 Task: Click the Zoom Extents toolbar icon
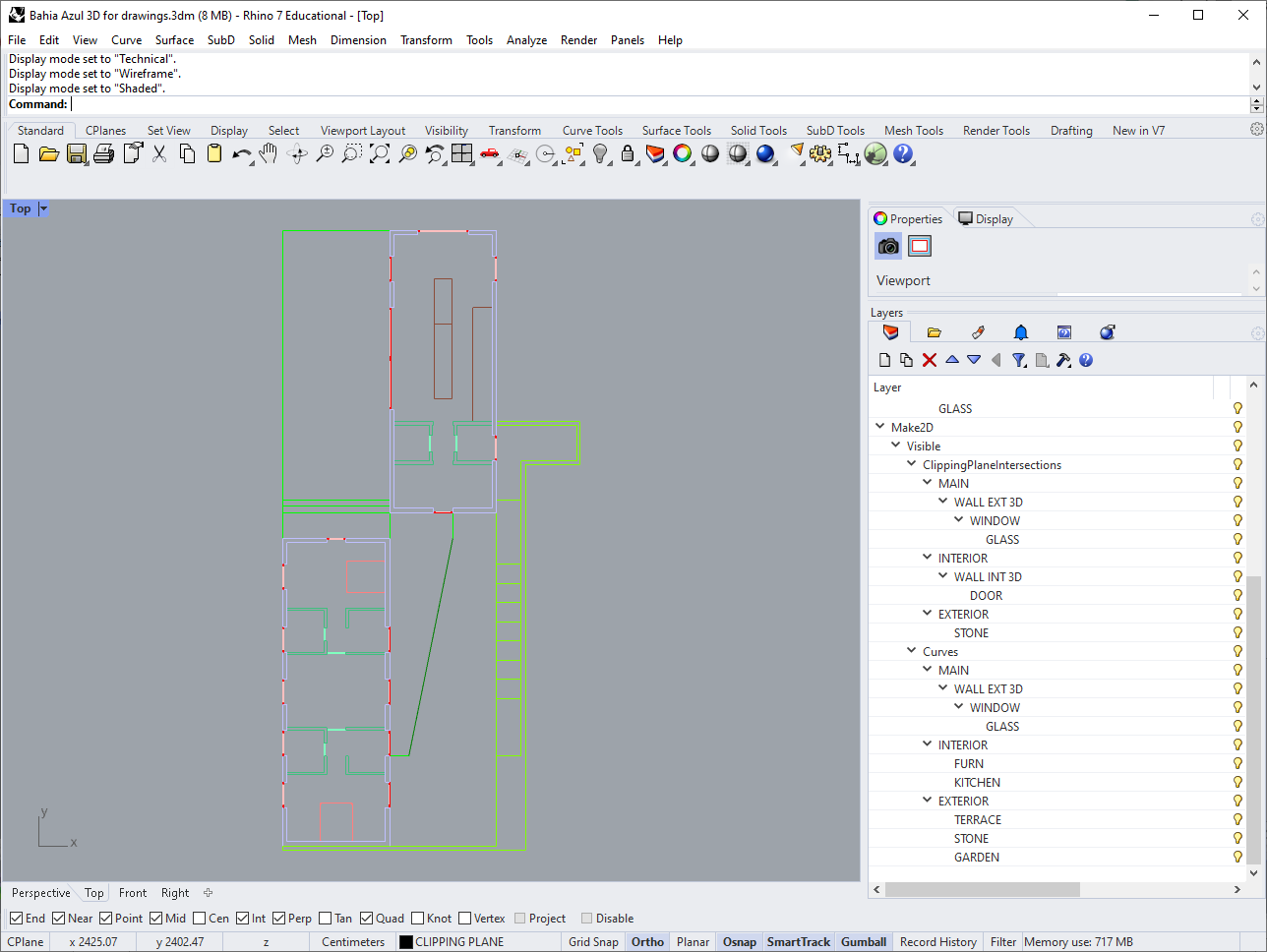(379, 153)
